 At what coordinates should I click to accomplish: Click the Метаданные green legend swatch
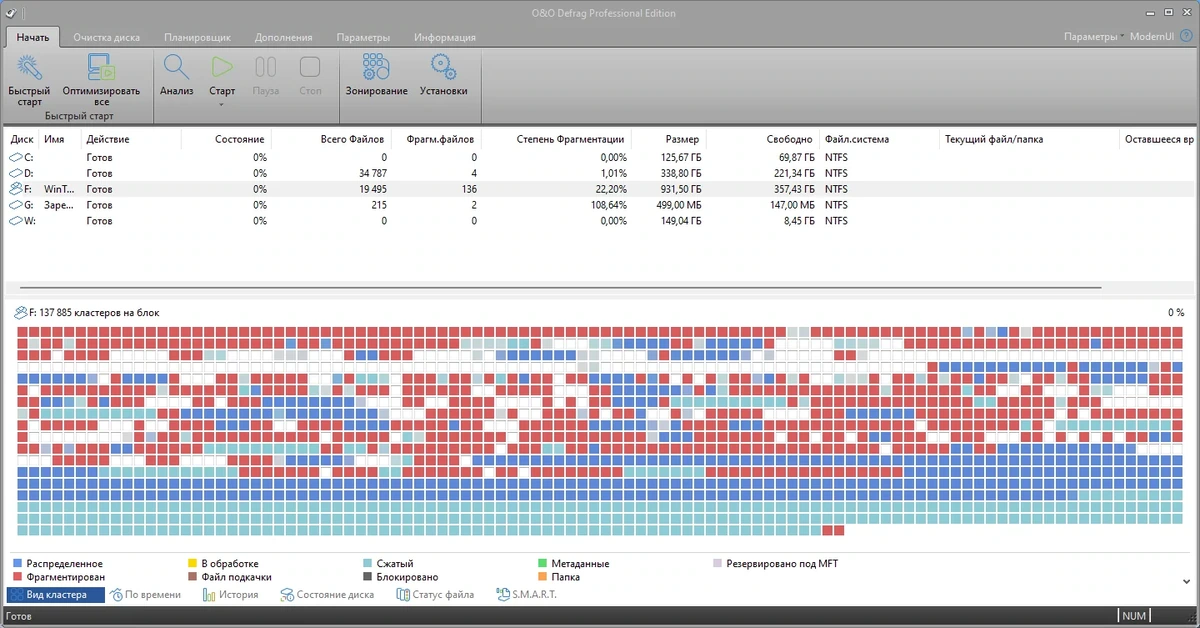tap(543, 564)
